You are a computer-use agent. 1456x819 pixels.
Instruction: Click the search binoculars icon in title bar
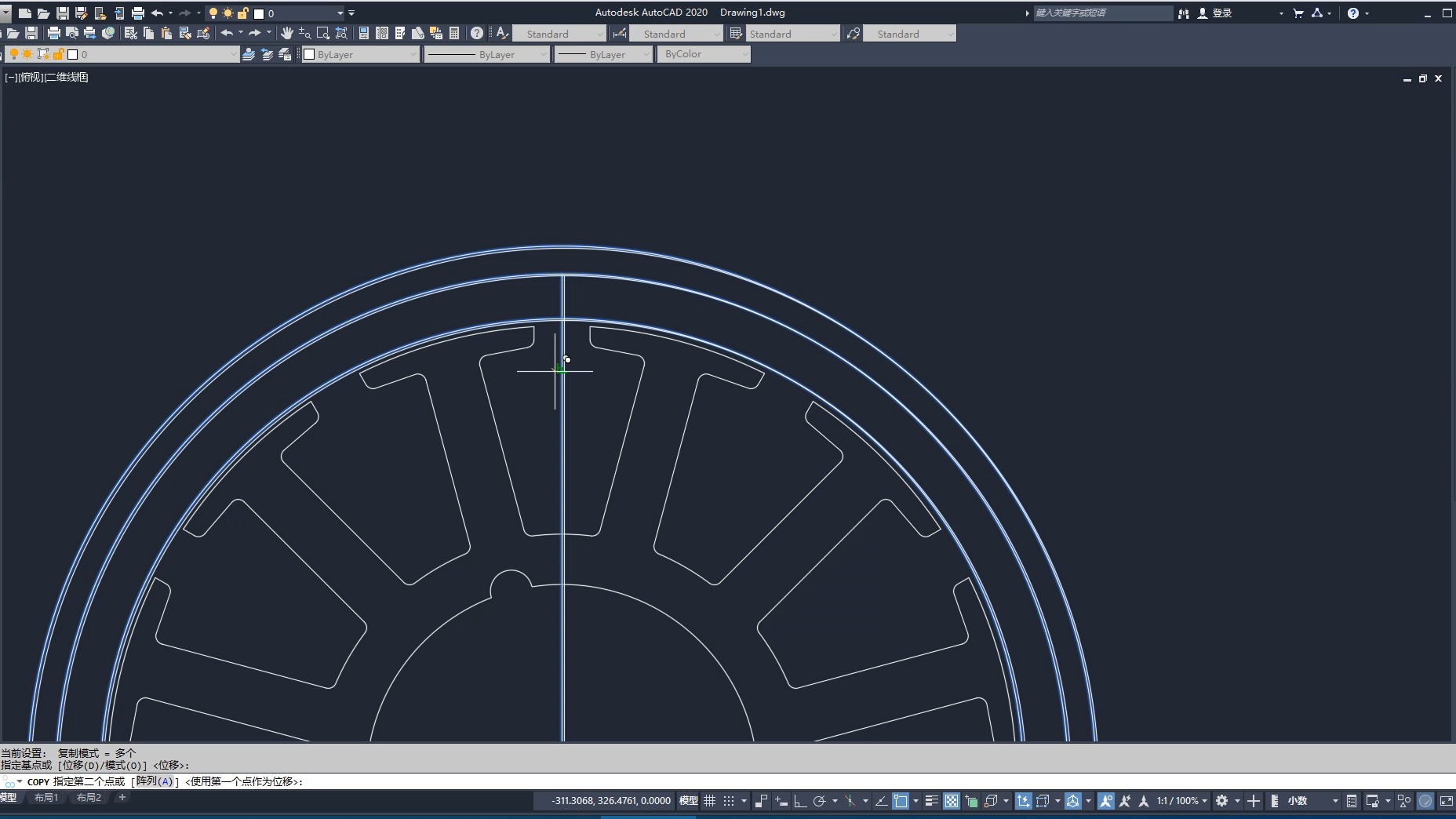tap(1184, 13)
